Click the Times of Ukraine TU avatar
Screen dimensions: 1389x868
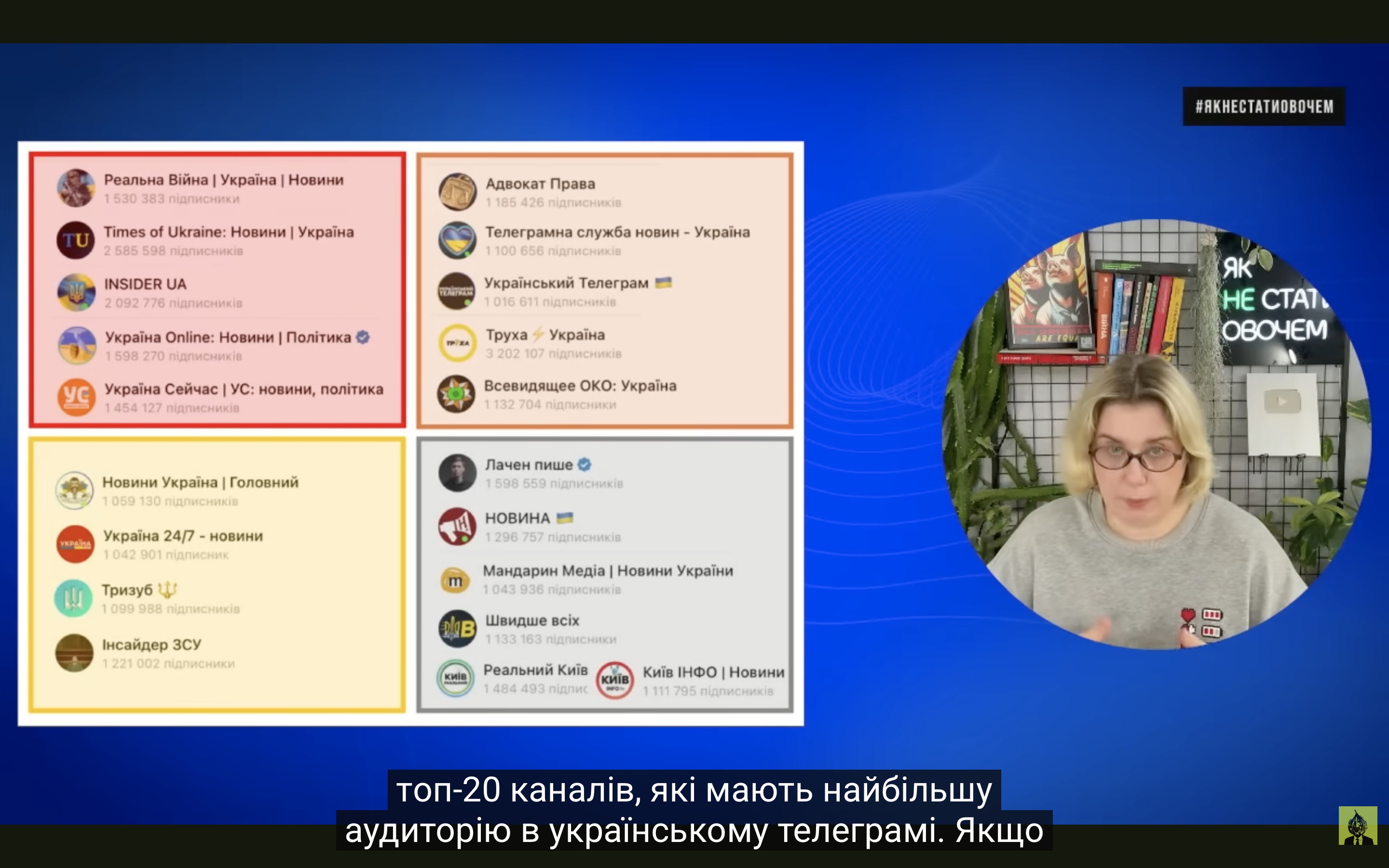(x=76, y=240)
